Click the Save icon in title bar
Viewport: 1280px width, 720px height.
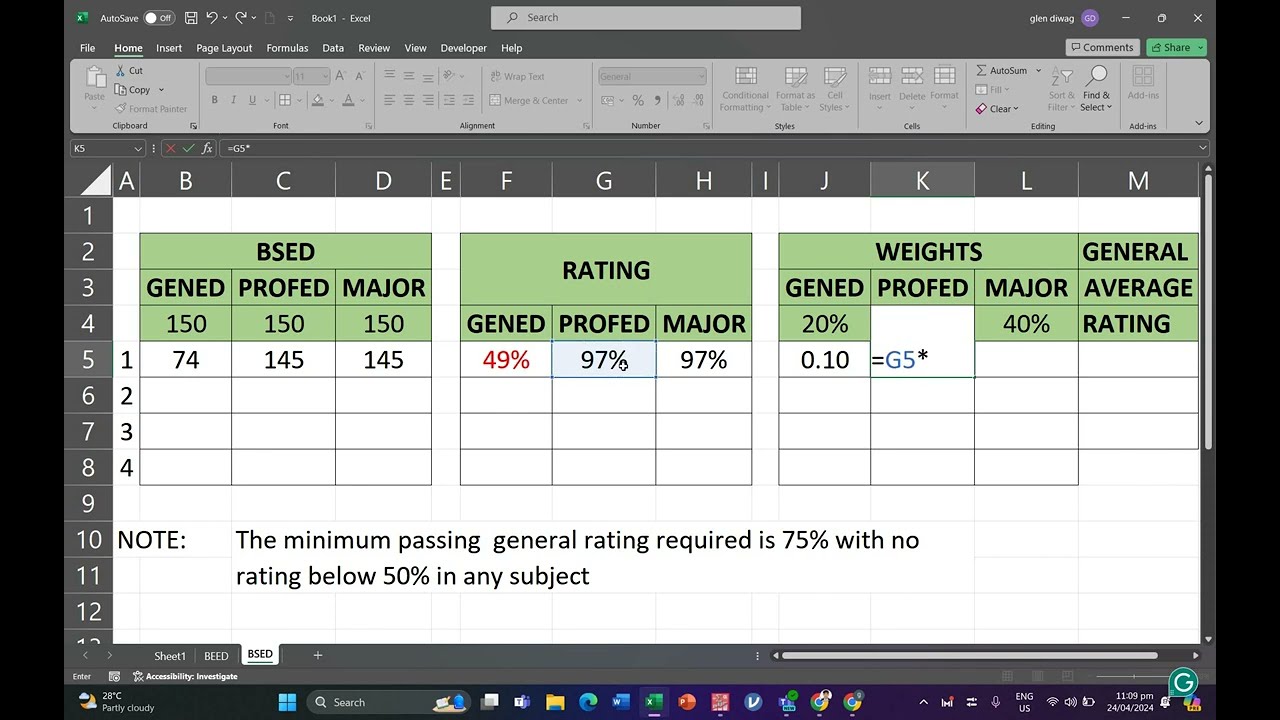click(191, 18)
